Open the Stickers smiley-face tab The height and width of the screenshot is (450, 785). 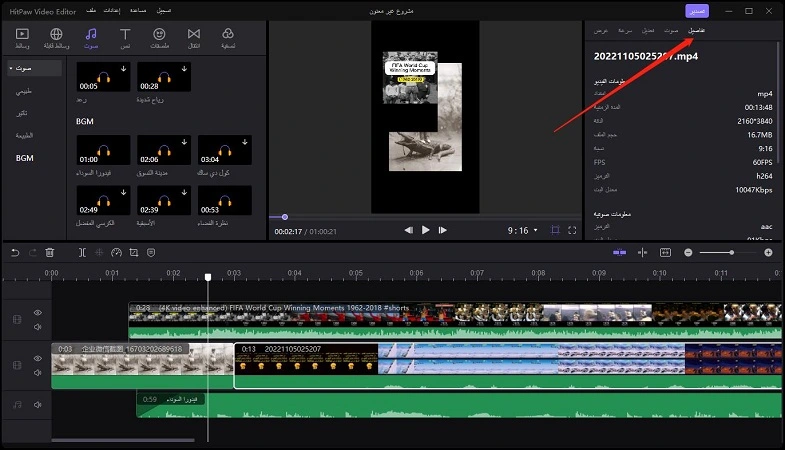(x=159, y=38)
